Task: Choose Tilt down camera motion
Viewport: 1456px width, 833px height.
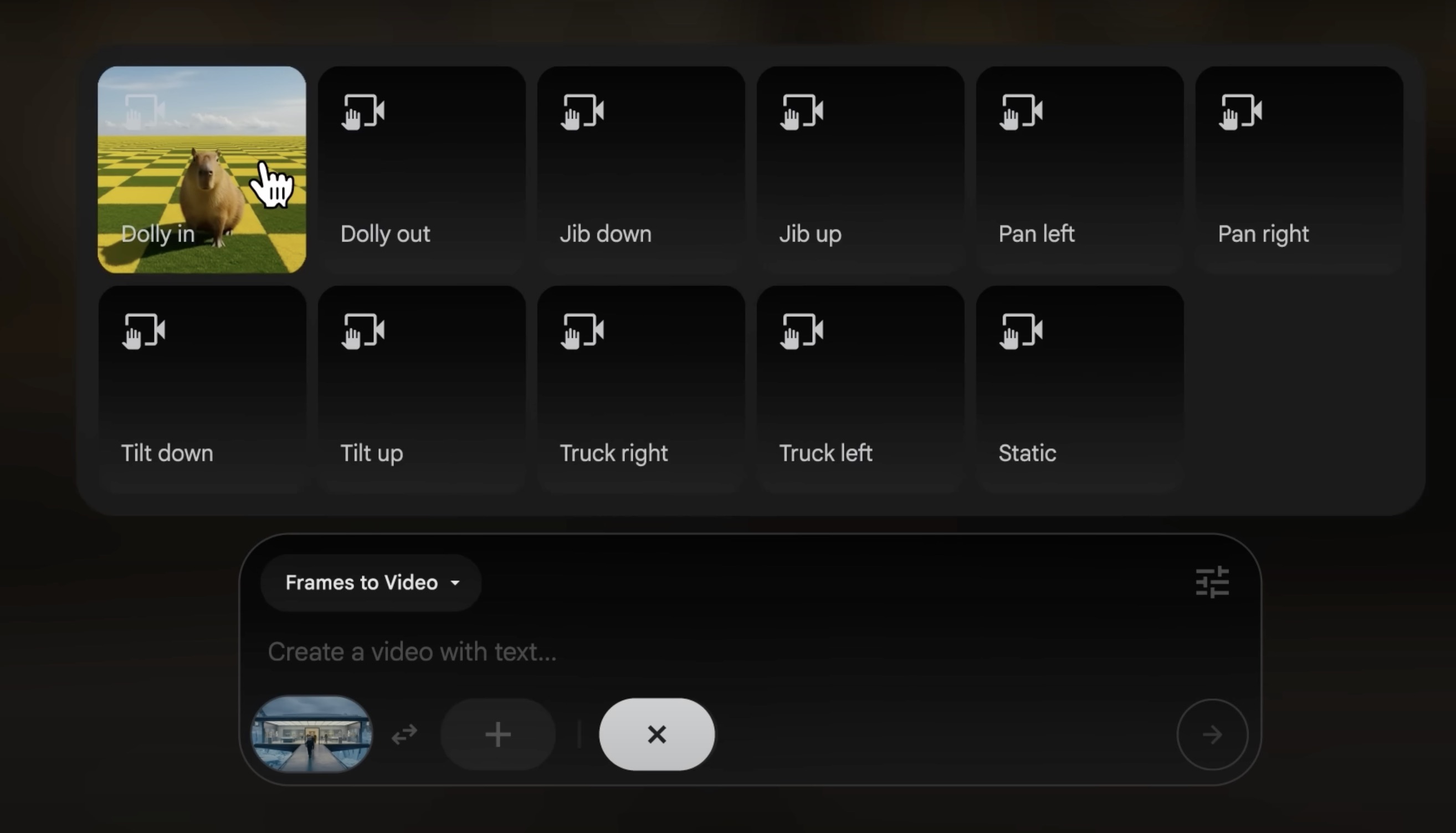Action: pos(202,389)
